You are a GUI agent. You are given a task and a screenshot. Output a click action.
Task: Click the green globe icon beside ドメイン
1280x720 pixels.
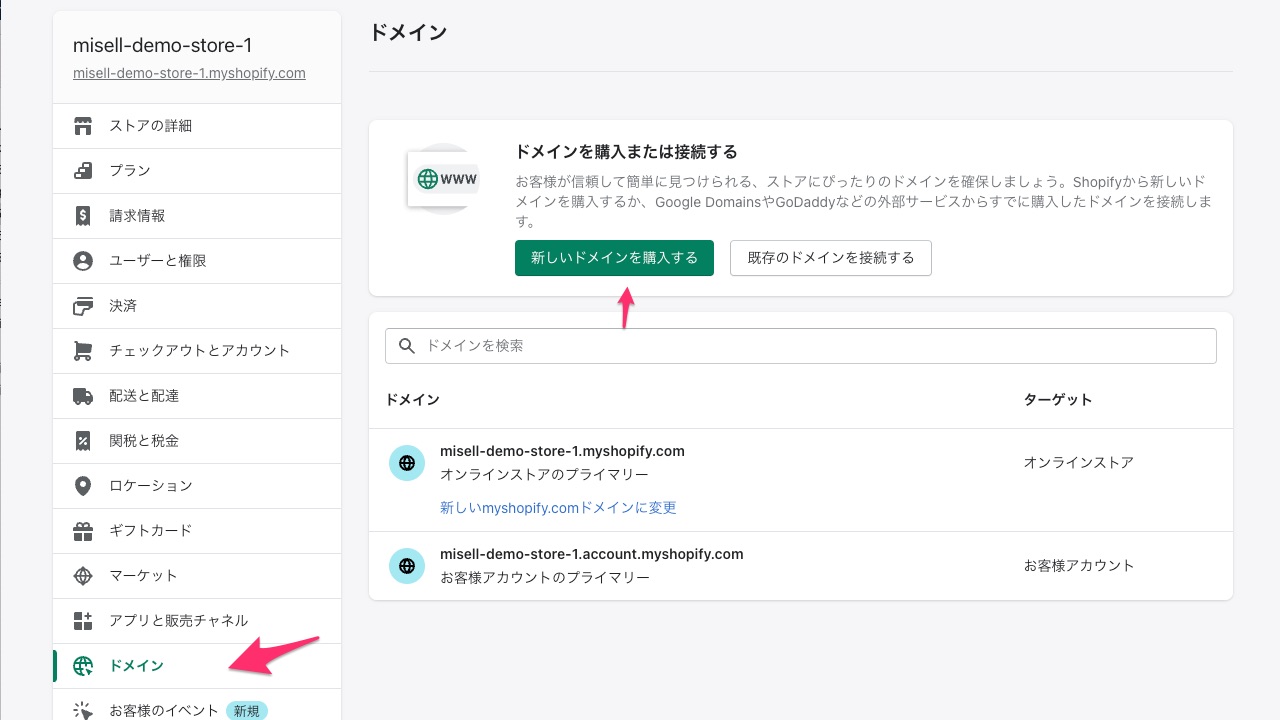(x=83, y=666)
